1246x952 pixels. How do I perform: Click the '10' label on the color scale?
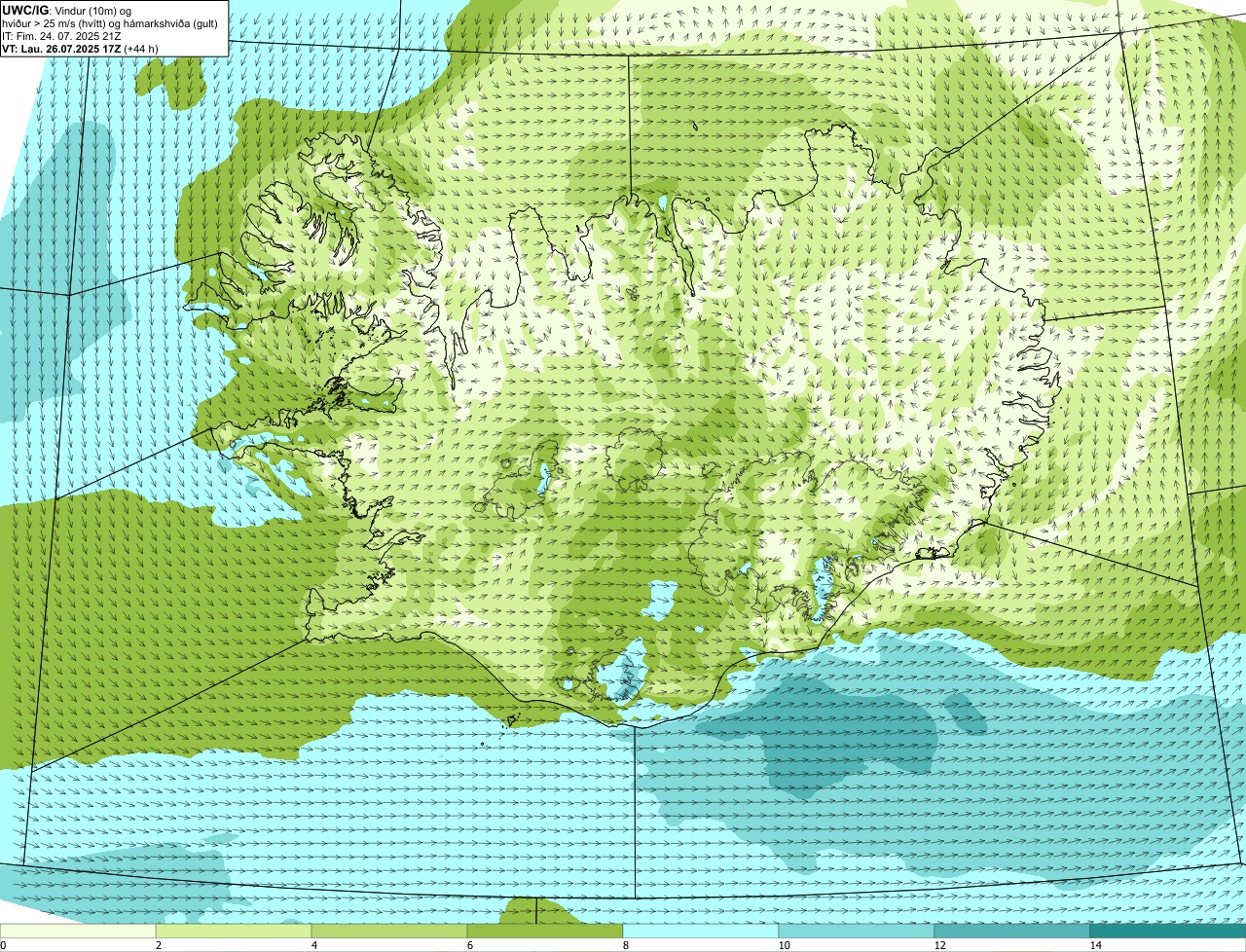point(783,945)
